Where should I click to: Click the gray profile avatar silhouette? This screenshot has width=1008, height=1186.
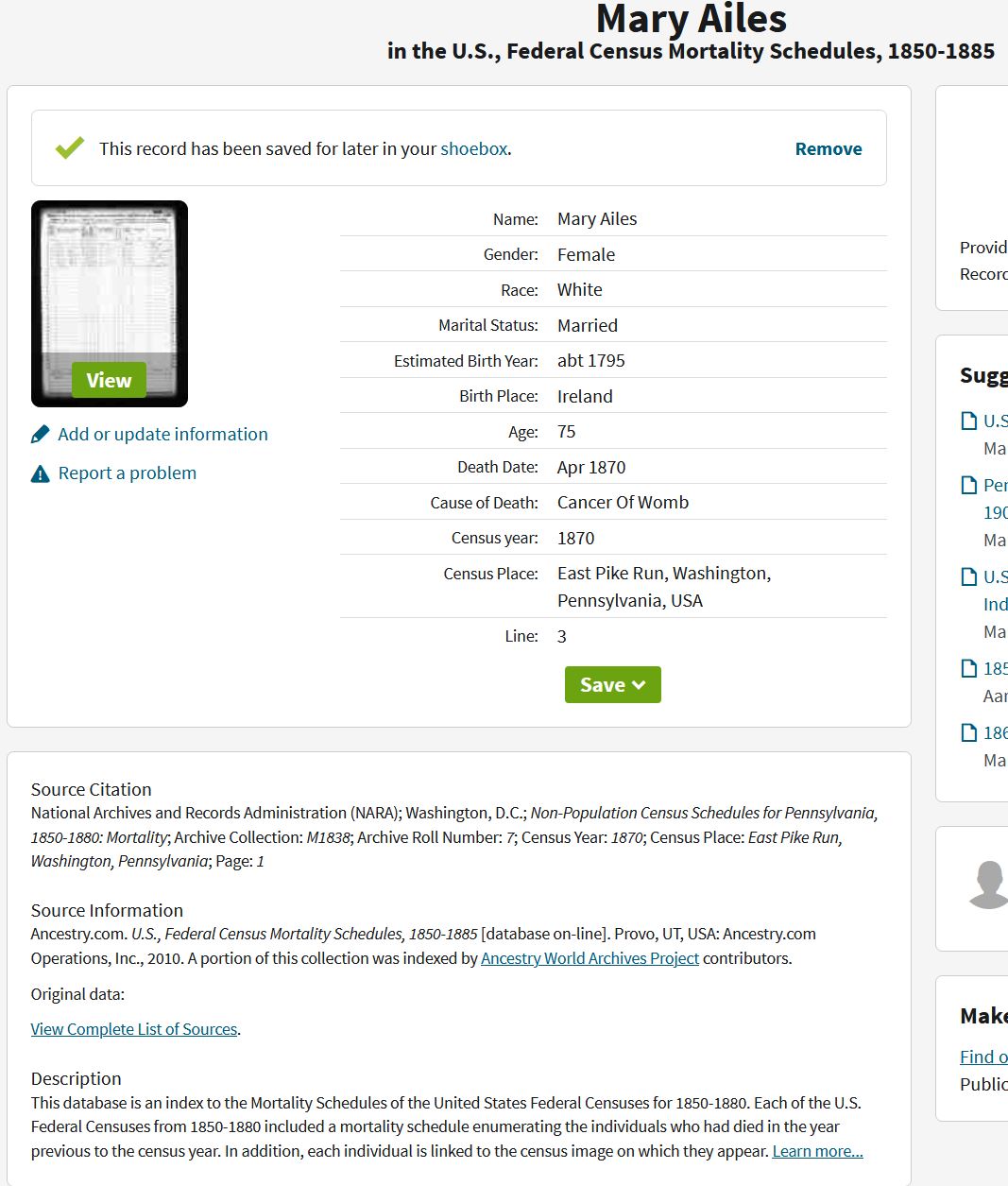(x=988, y=885)
